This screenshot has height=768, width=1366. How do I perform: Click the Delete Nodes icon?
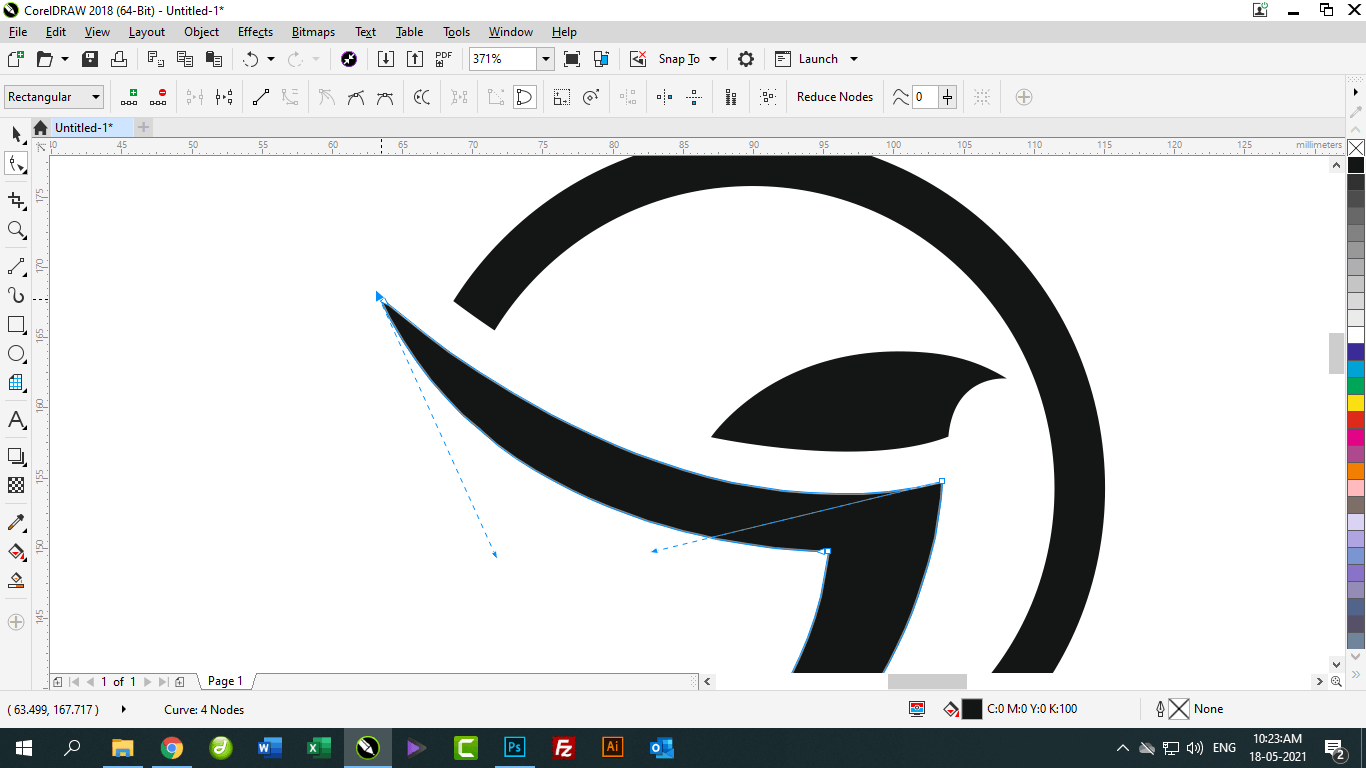coord(158,97)
